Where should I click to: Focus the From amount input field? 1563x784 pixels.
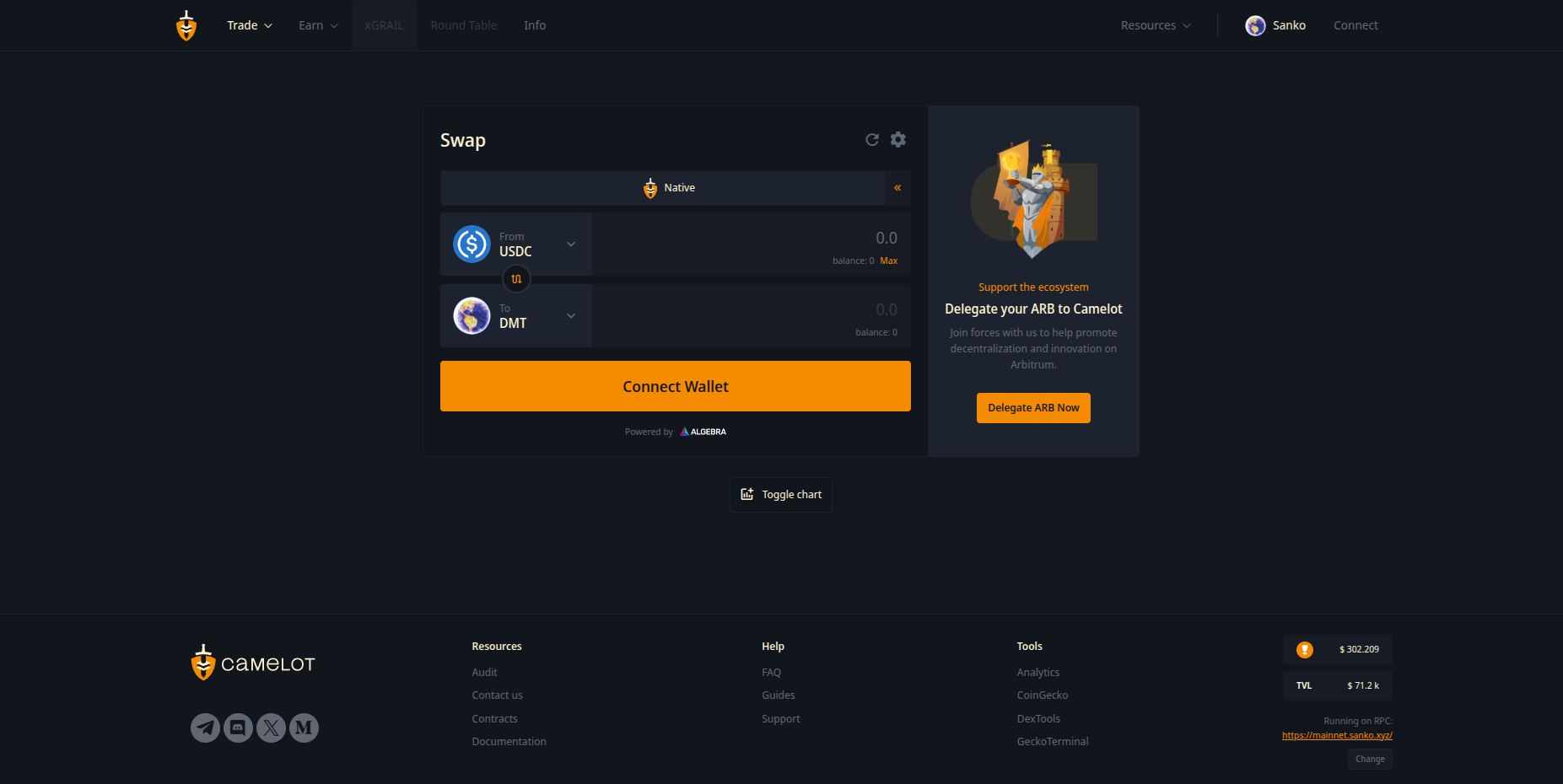point(751,238)
